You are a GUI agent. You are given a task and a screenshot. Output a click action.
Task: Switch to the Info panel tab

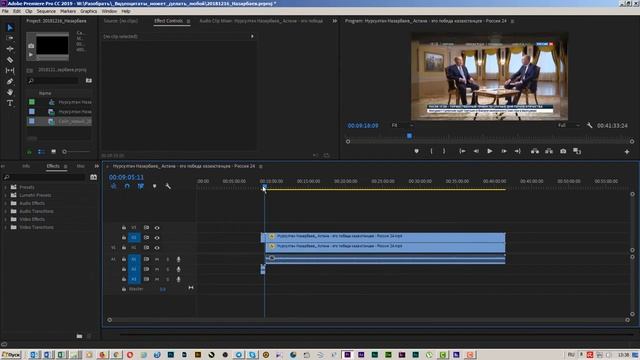pos(26,166)
